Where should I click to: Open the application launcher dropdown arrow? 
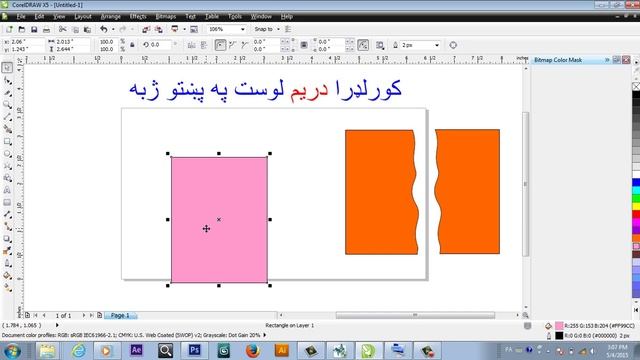184,29
